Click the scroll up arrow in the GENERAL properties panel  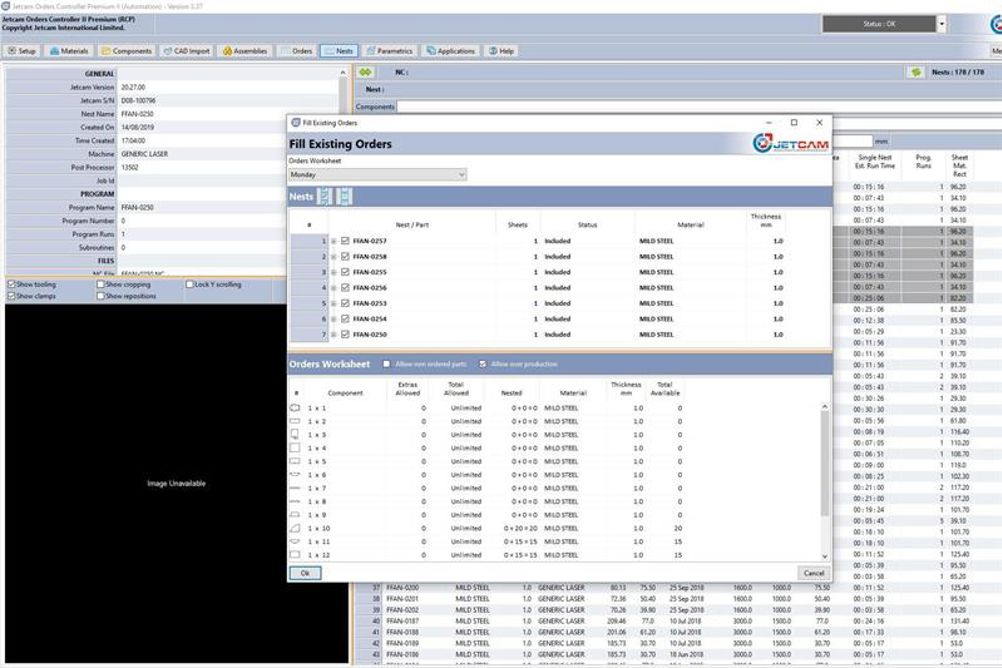pos(343,73)
